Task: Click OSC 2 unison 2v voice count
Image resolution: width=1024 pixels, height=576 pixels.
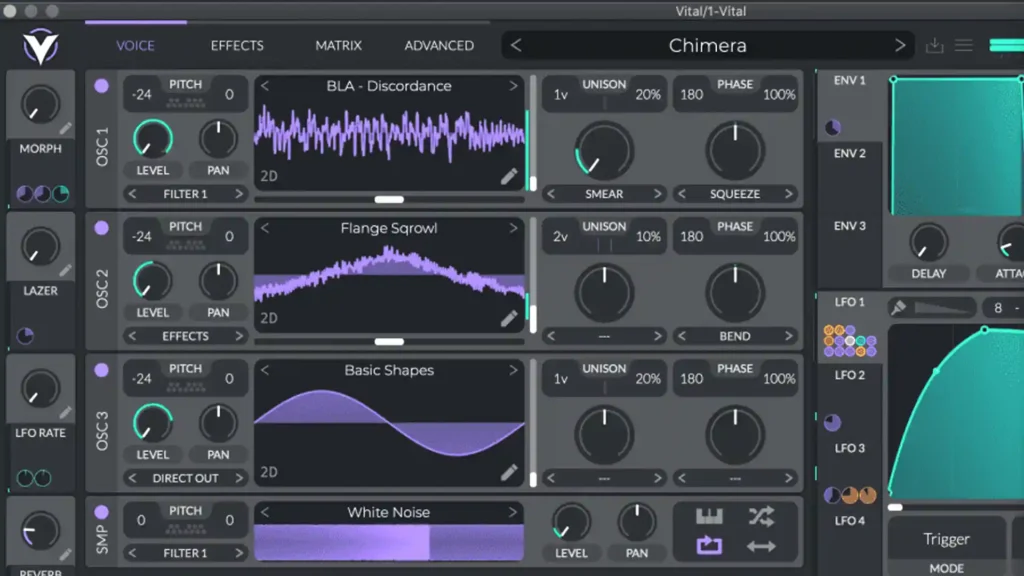Action: pos(560,237)
